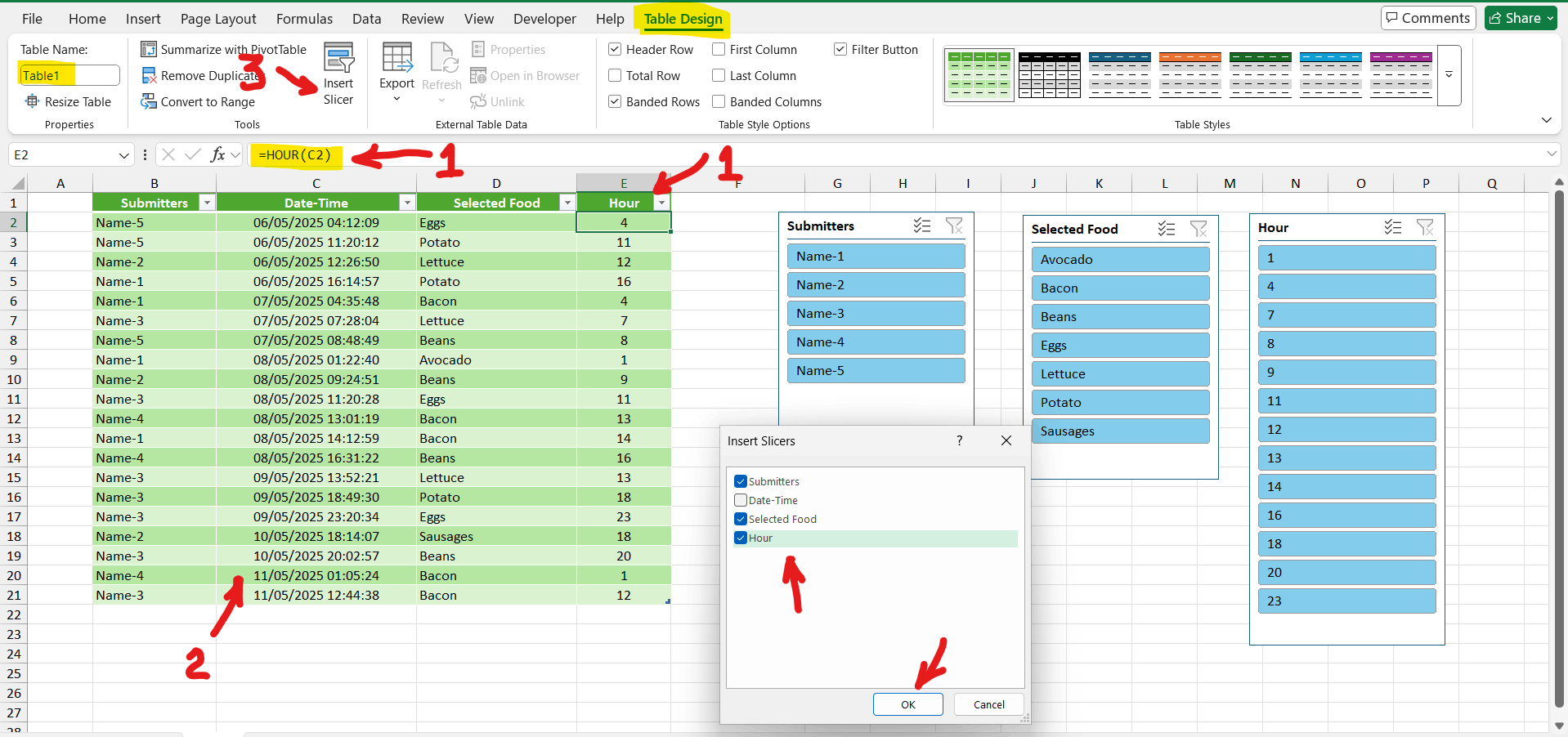Apply the orange table style swatch
This screenshot has width=1568, height=737.
[1190, 74]
